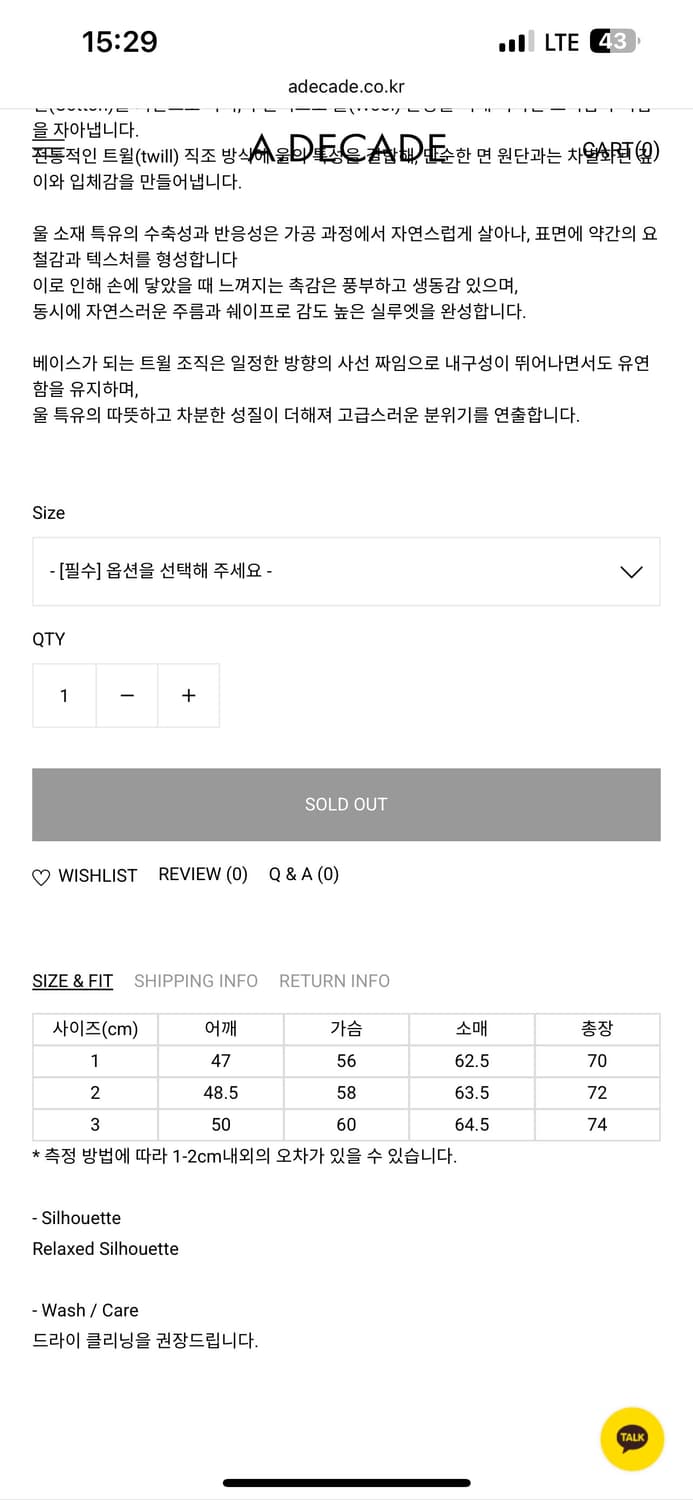Expand the size selection list
The width and height of the screenshot is (693, 1500).
coord(346,571)
